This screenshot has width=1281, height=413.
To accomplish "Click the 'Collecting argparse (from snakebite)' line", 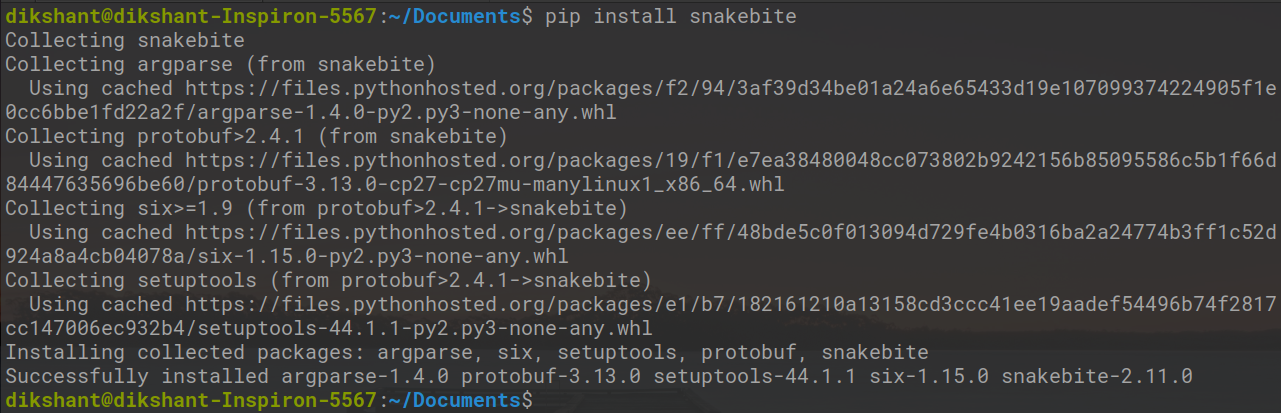I will 220,65.
